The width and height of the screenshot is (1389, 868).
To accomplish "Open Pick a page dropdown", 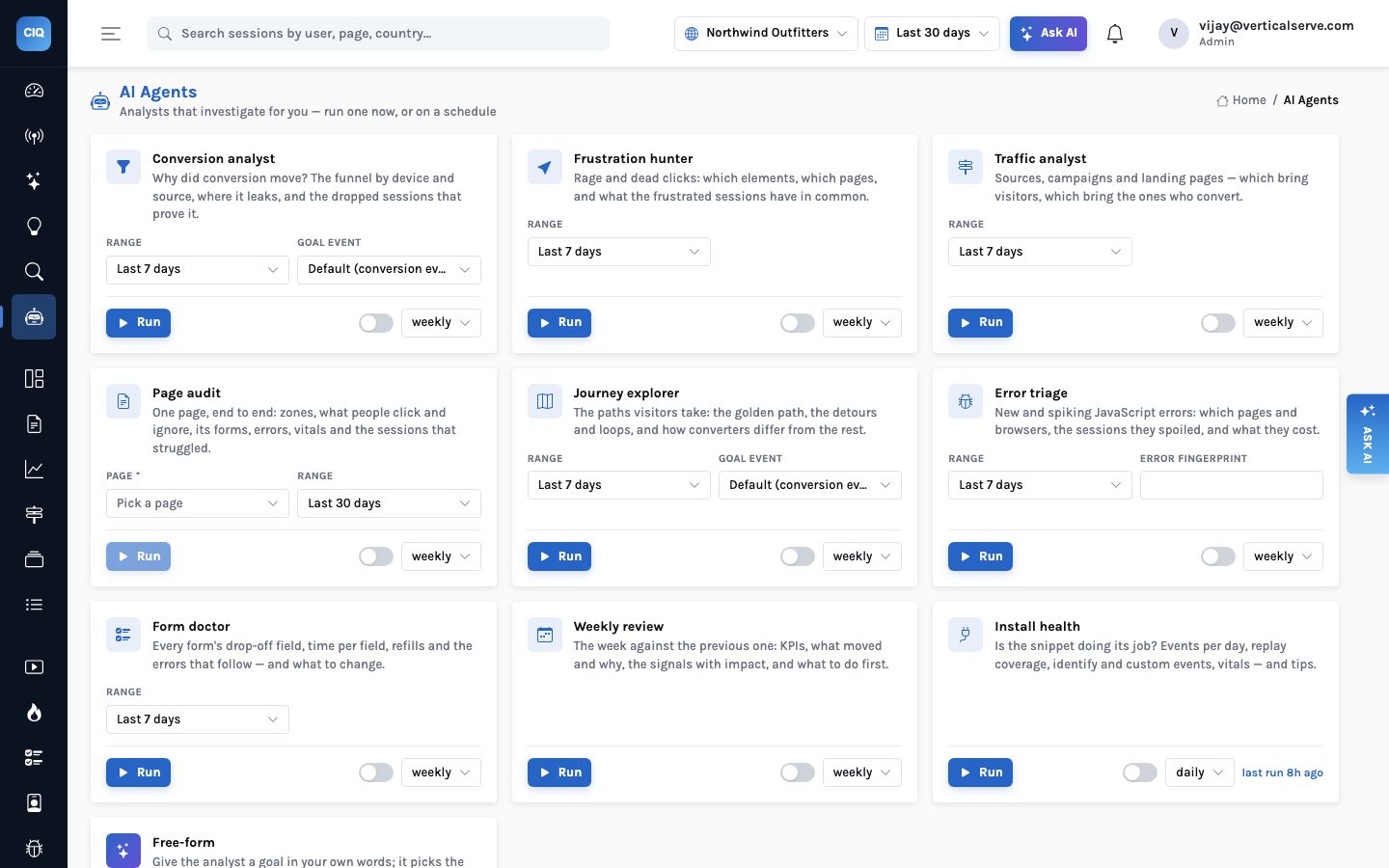I will (x=198, y=503).
